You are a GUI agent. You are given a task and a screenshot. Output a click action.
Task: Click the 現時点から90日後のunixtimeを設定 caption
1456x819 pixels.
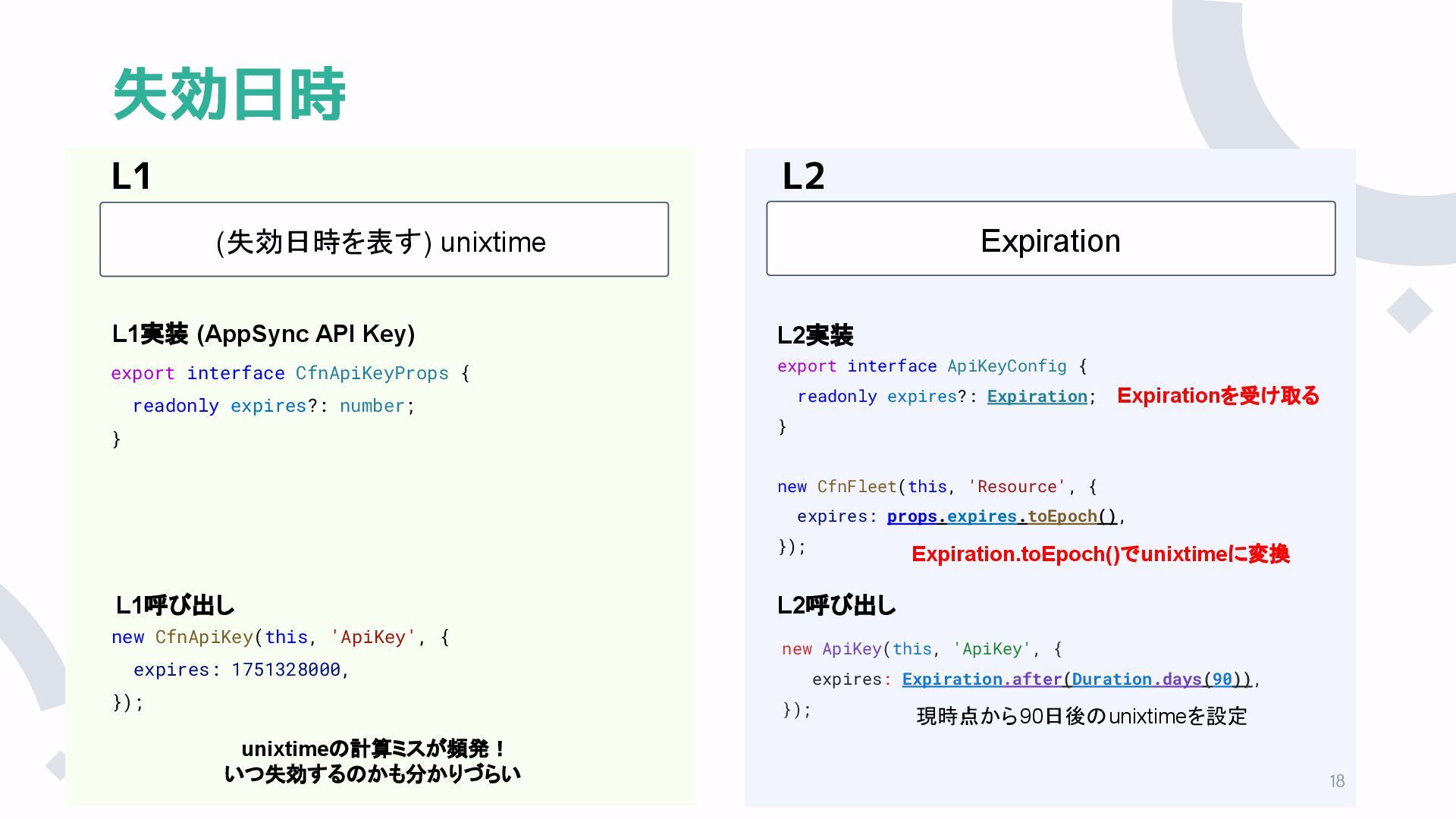[1082, 716]
